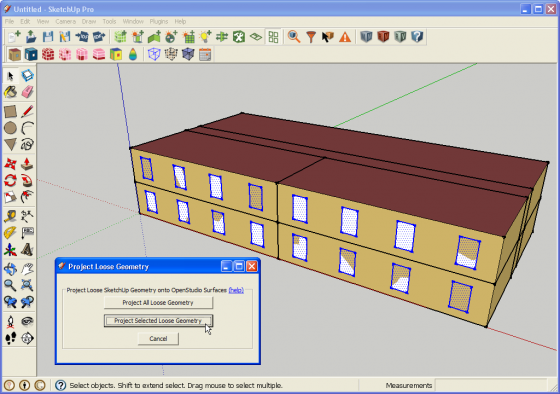
Task: Close the Project Loose Geometry dialog
Action: pyautogui.click(x=252, y=266)
